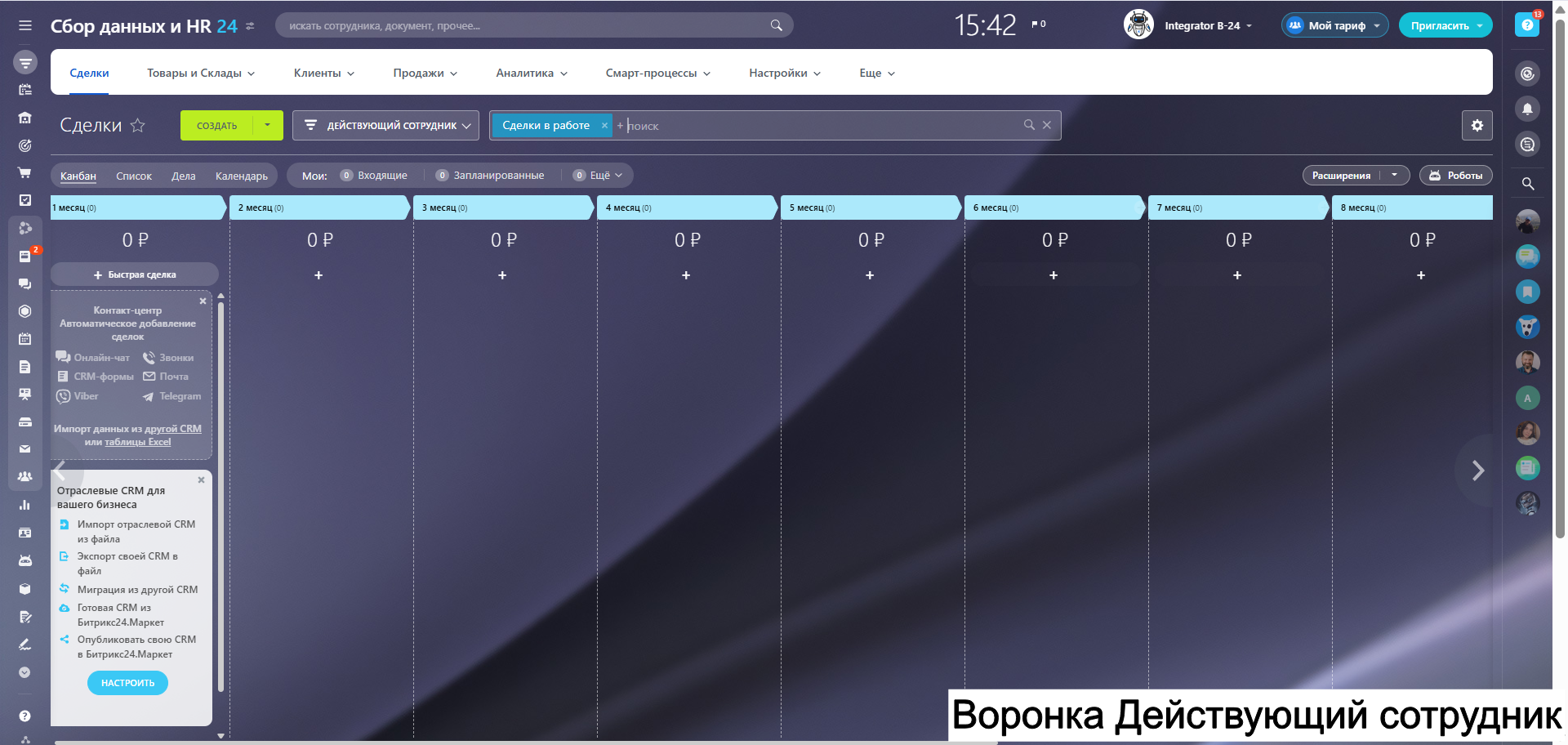Screen dimensions: 1568x745
Task: Remove the 'Сделки в работе' filter chip
Action: pos(604,125)
